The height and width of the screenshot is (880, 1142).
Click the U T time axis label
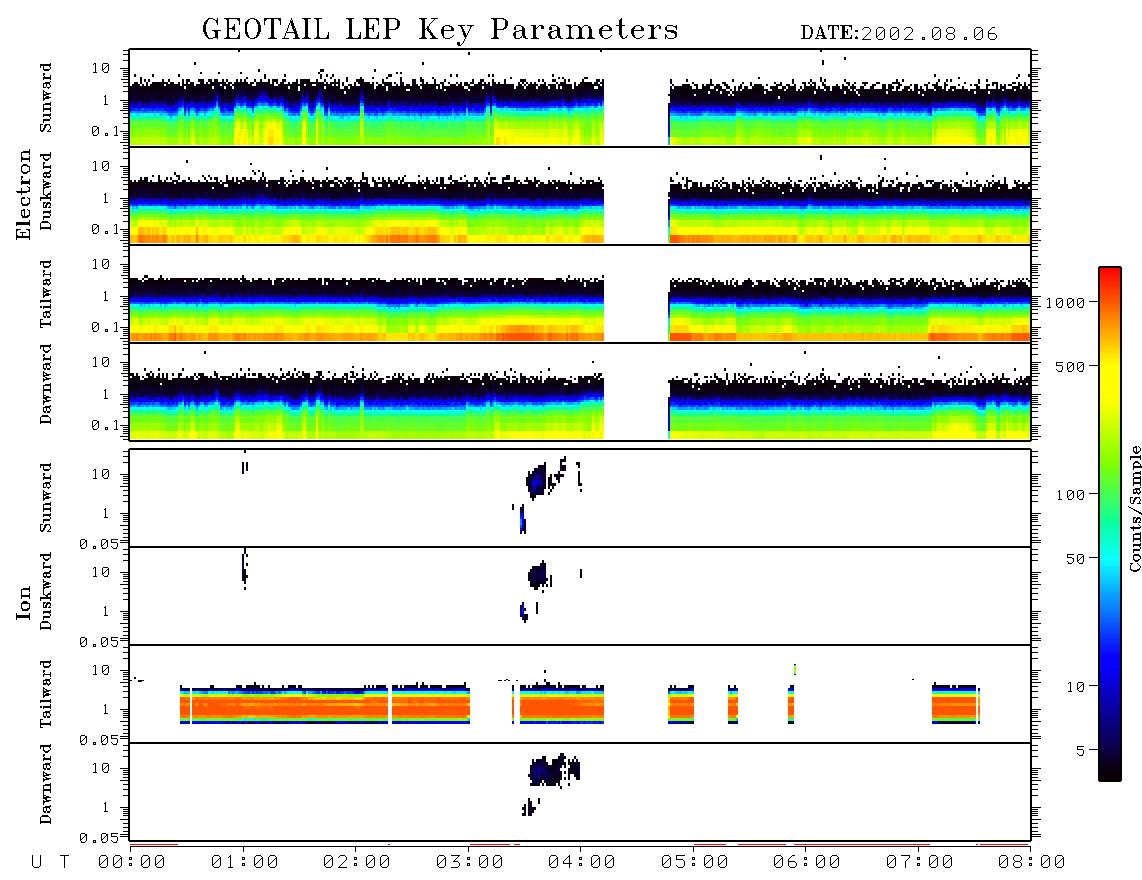point(50,863)
